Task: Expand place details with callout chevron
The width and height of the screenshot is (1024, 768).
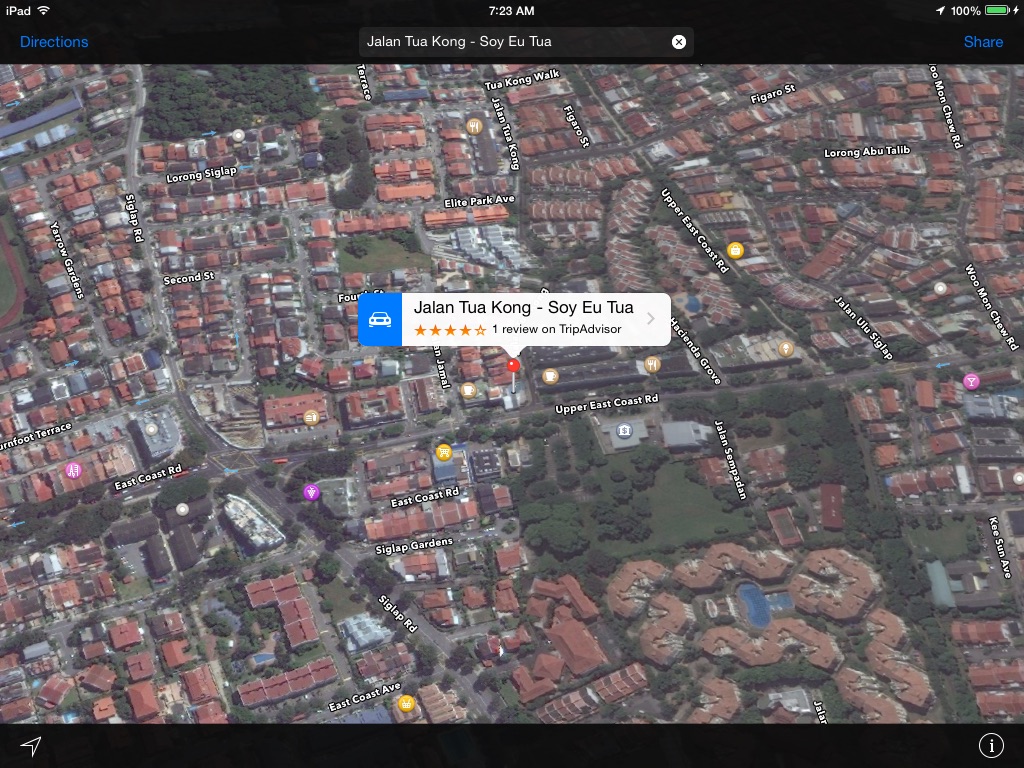Action: pos(651,319)
